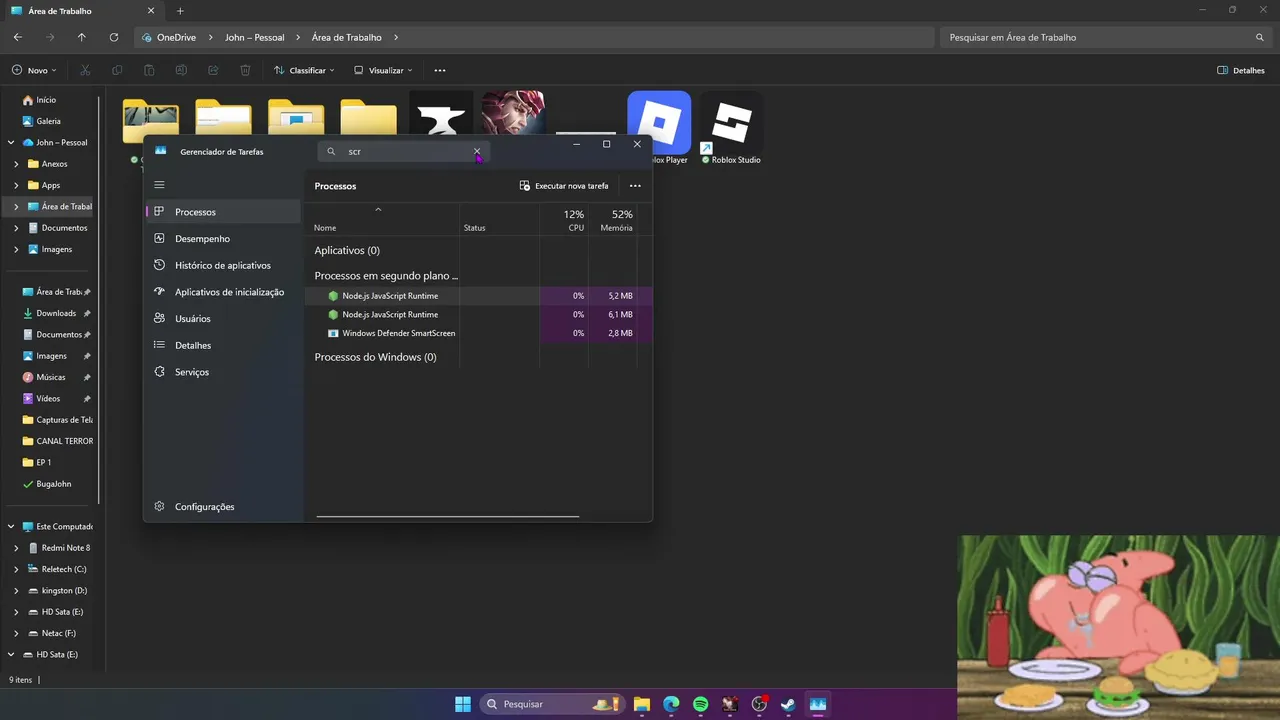Open Steam from the taskbar
Screen dimensions: 1280x720
(788, 704)
